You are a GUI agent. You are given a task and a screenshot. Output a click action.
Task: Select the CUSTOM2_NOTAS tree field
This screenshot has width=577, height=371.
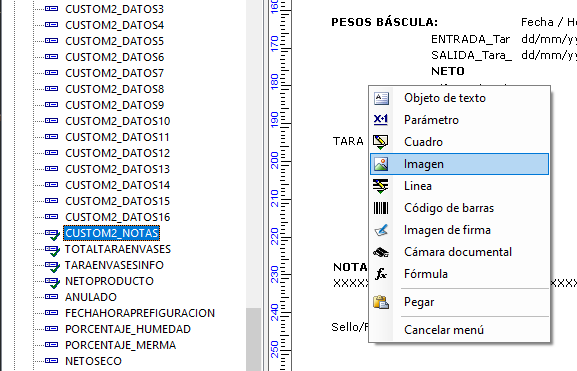(111, 233)
